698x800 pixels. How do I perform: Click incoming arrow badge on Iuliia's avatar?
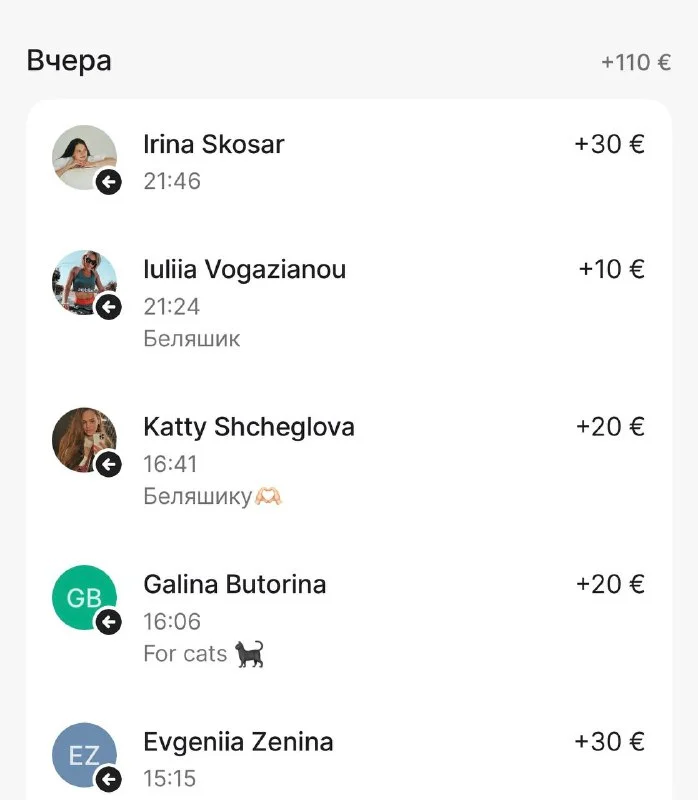[x=108, y=307]
